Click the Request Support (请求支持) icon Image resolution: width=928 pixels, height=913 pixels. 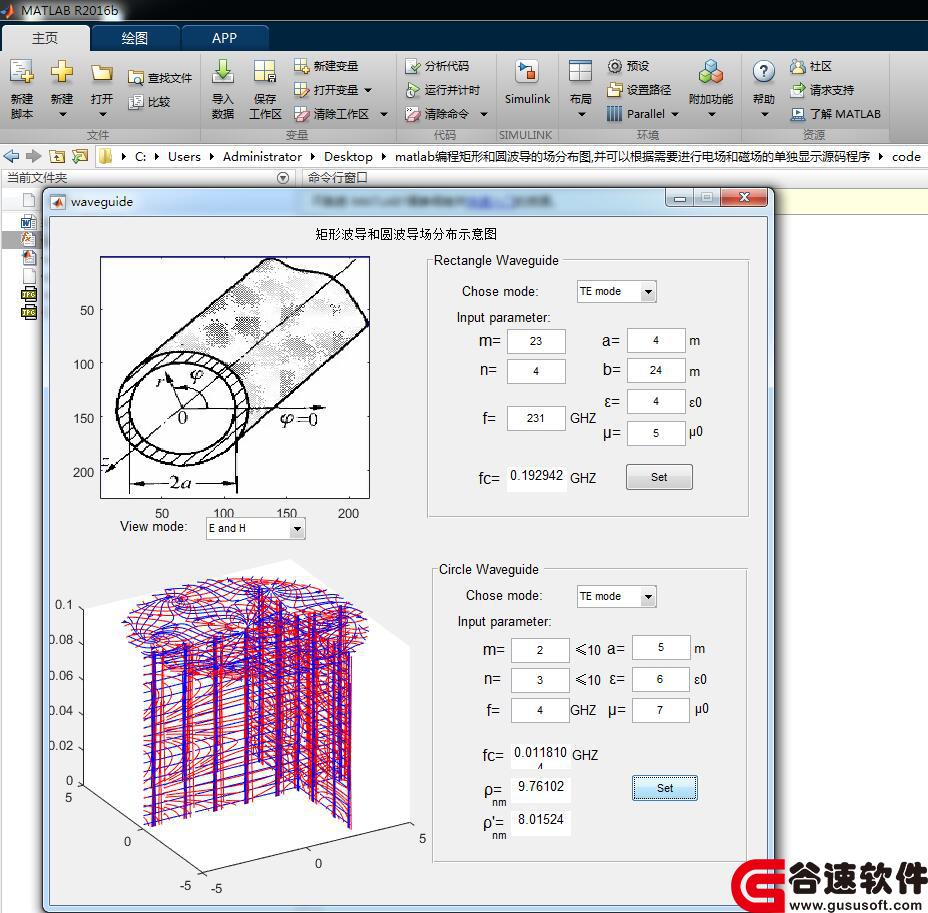click(x=797, y=90)
